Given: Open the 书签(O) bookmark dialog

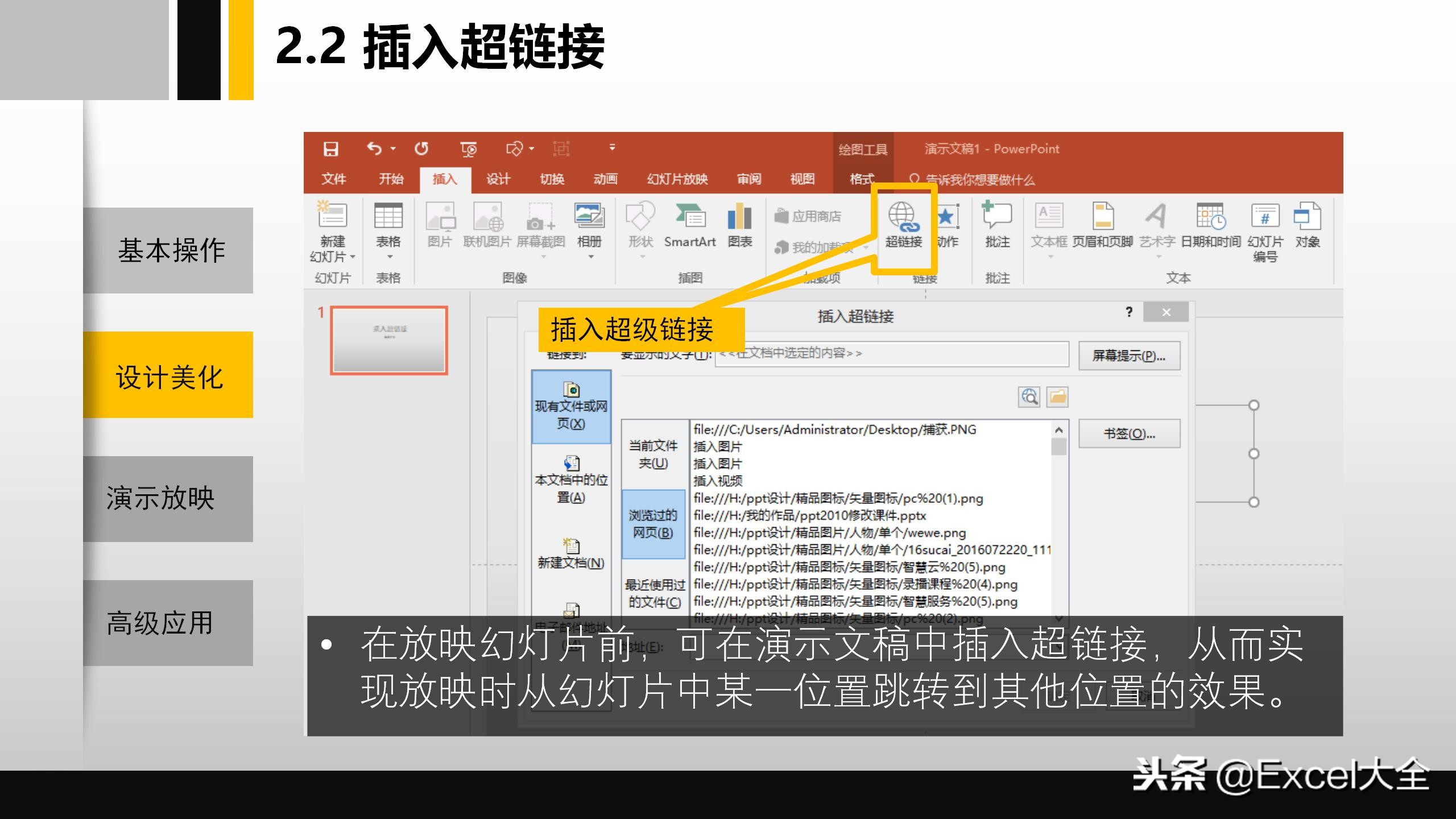Looking at the screenshot, I should coord(1128,433).
